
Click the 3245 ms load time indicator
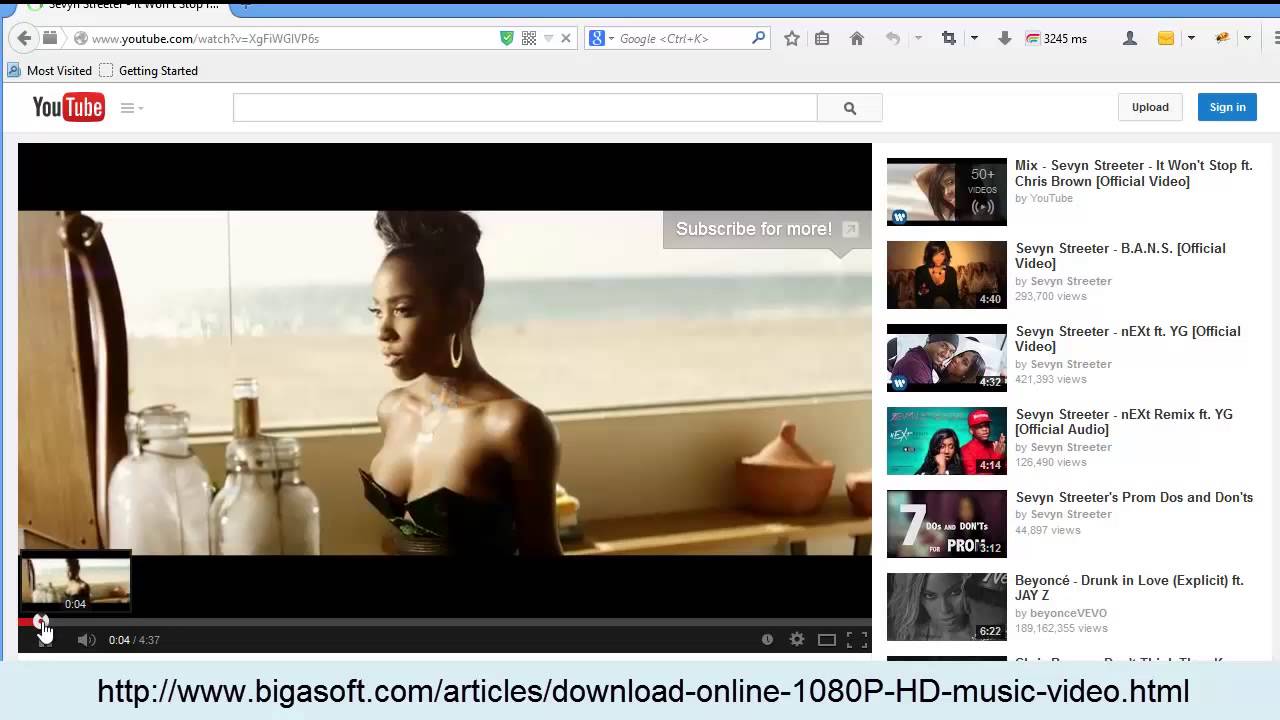coord(1056,38)
